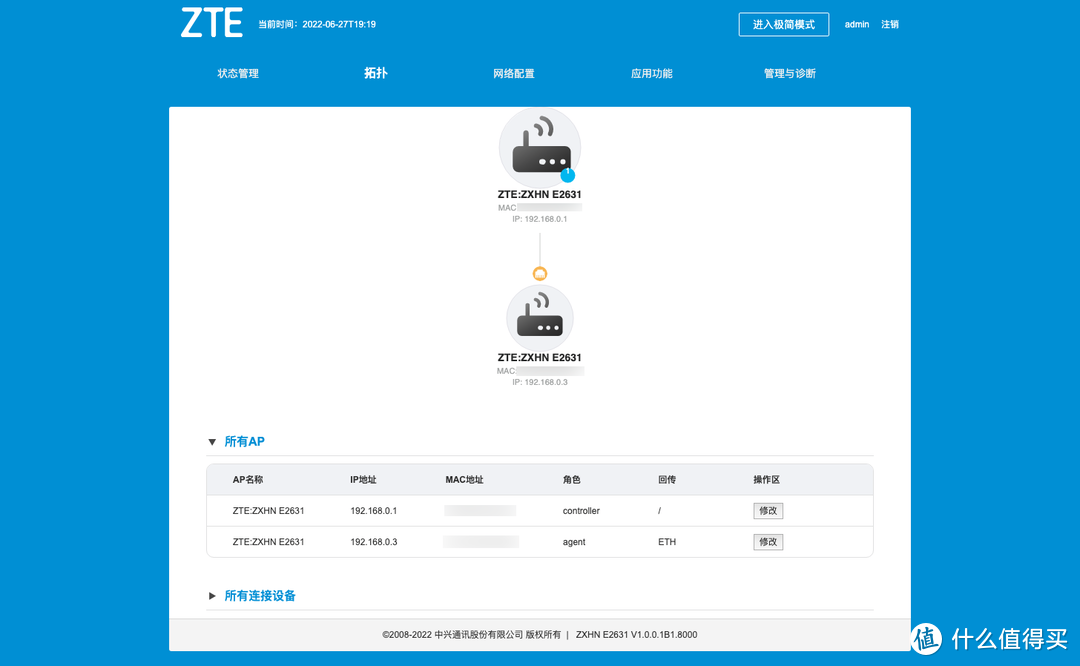Screen dimensions: 1080x666
Task: Open the 管理与诊断 tab
Action: (790, 73)
